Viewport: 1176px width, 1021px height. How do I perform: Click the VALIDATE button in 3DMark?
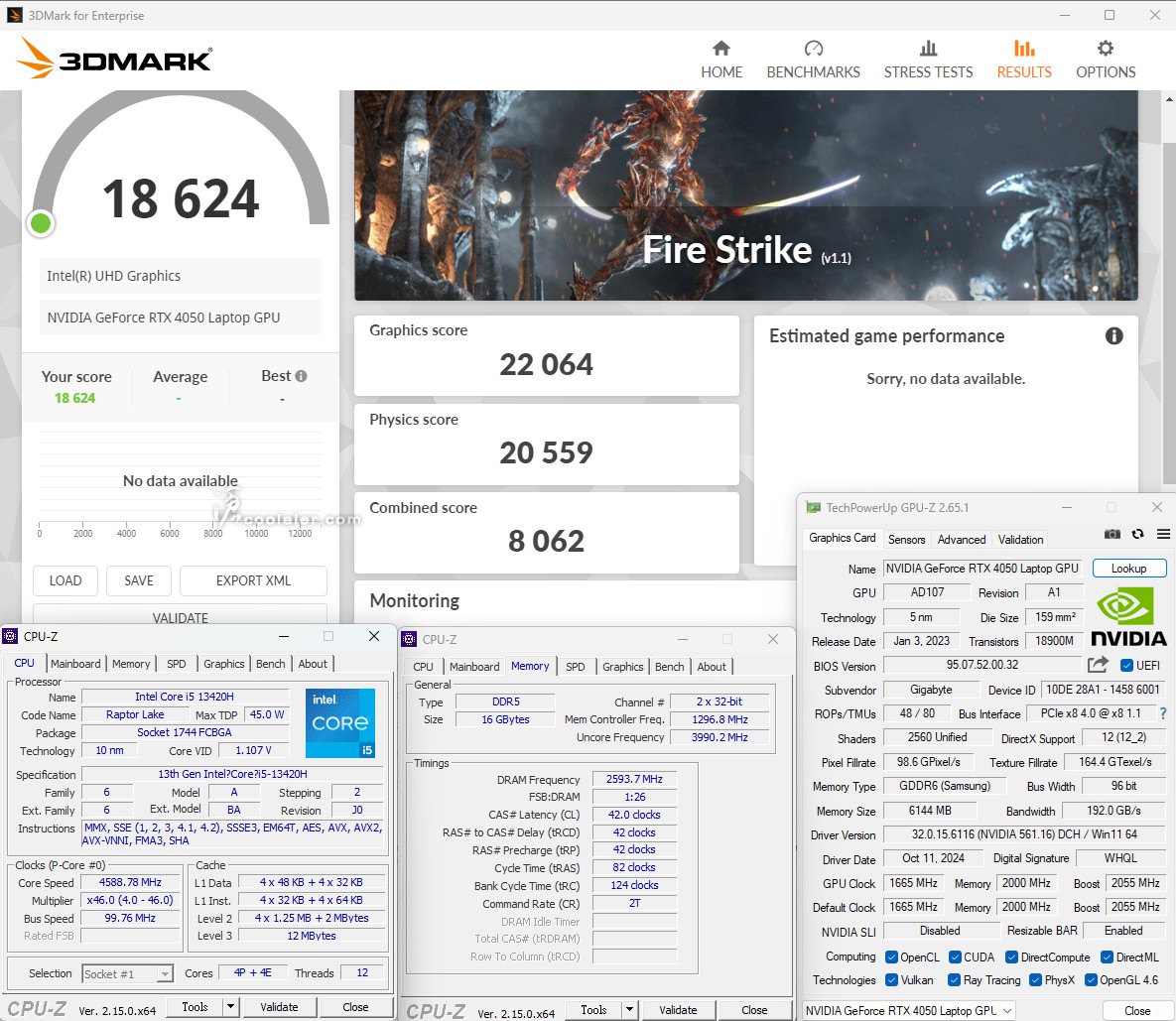coord(180,616)
